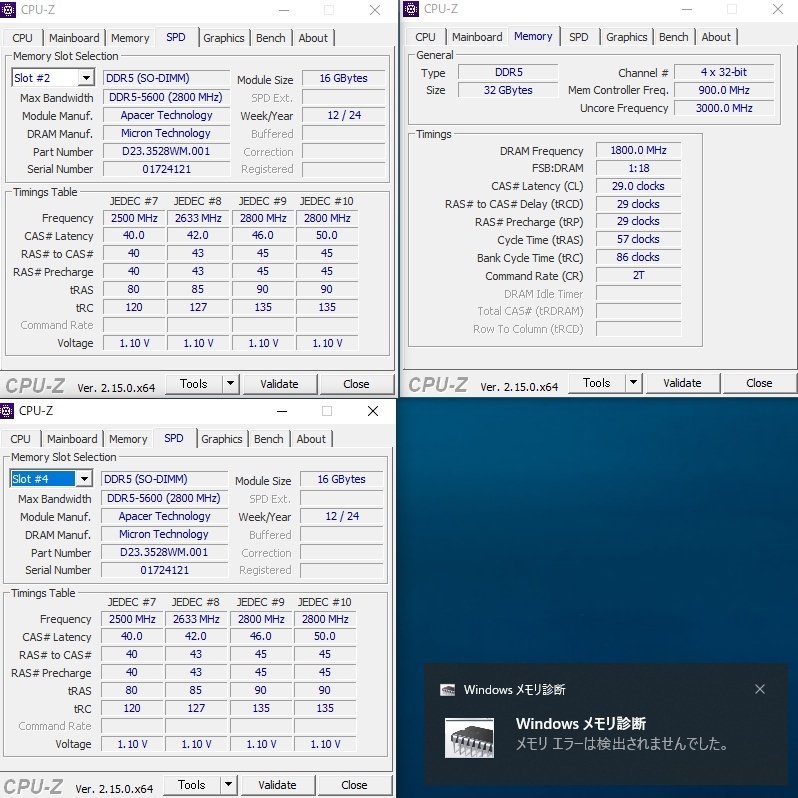Open About tab in Slot #2 window
The width and height of the screenshot is (798, 798).
(x=314, y=38)
